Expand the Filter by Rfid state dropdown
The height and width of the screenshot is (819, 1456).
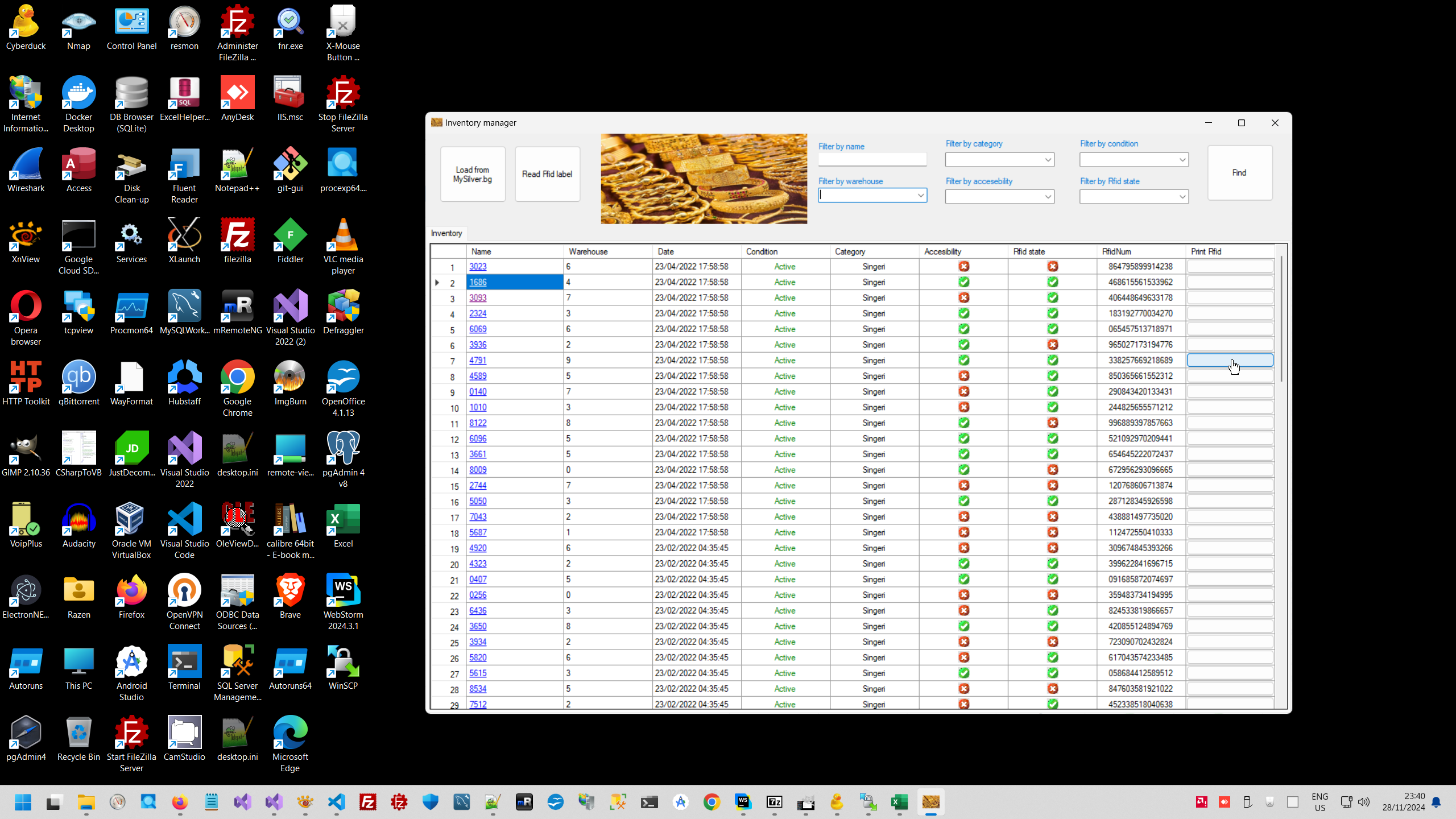1182,197
